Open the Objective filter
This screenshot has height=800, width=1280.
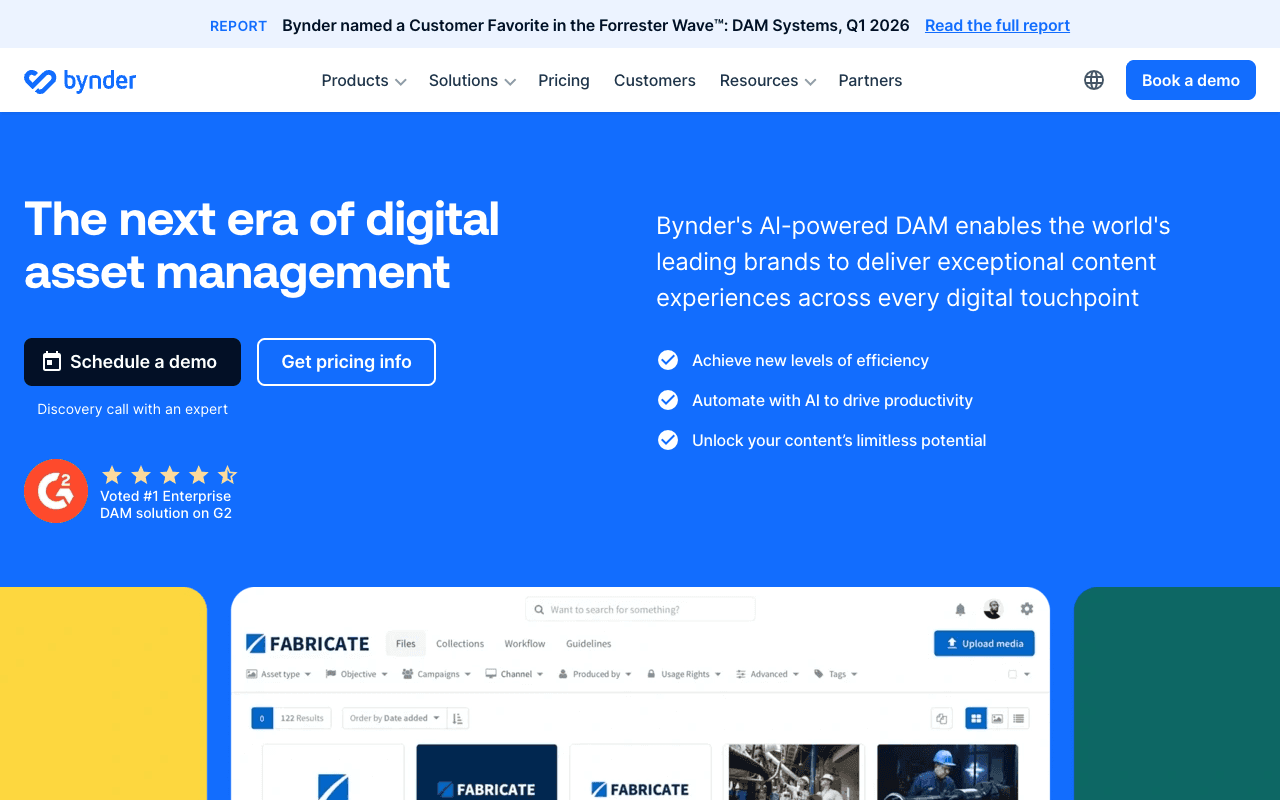coord(357,674)
